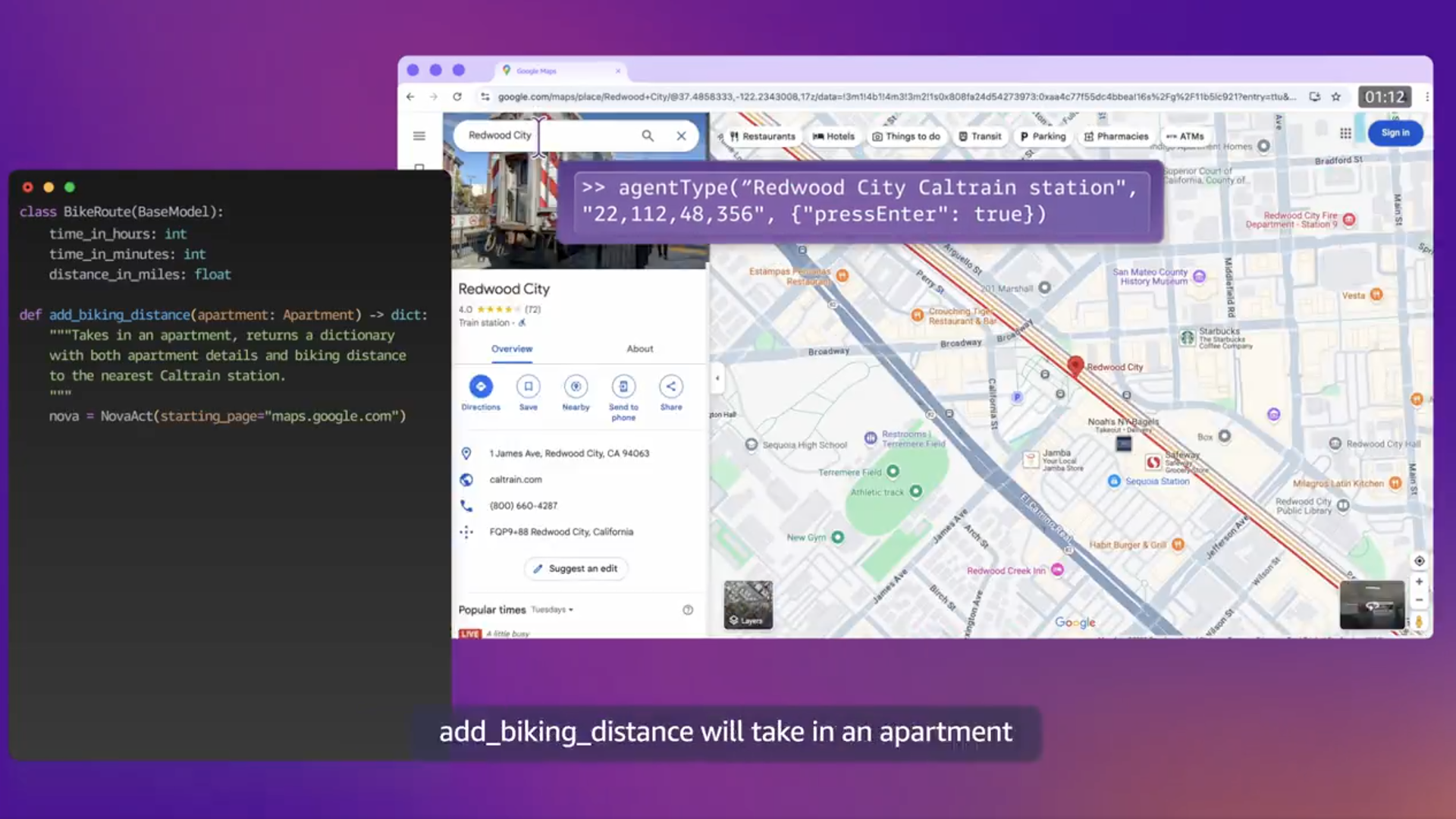Click the search magnifier icon
The image size is (1456, 819).
coord(648,136)
